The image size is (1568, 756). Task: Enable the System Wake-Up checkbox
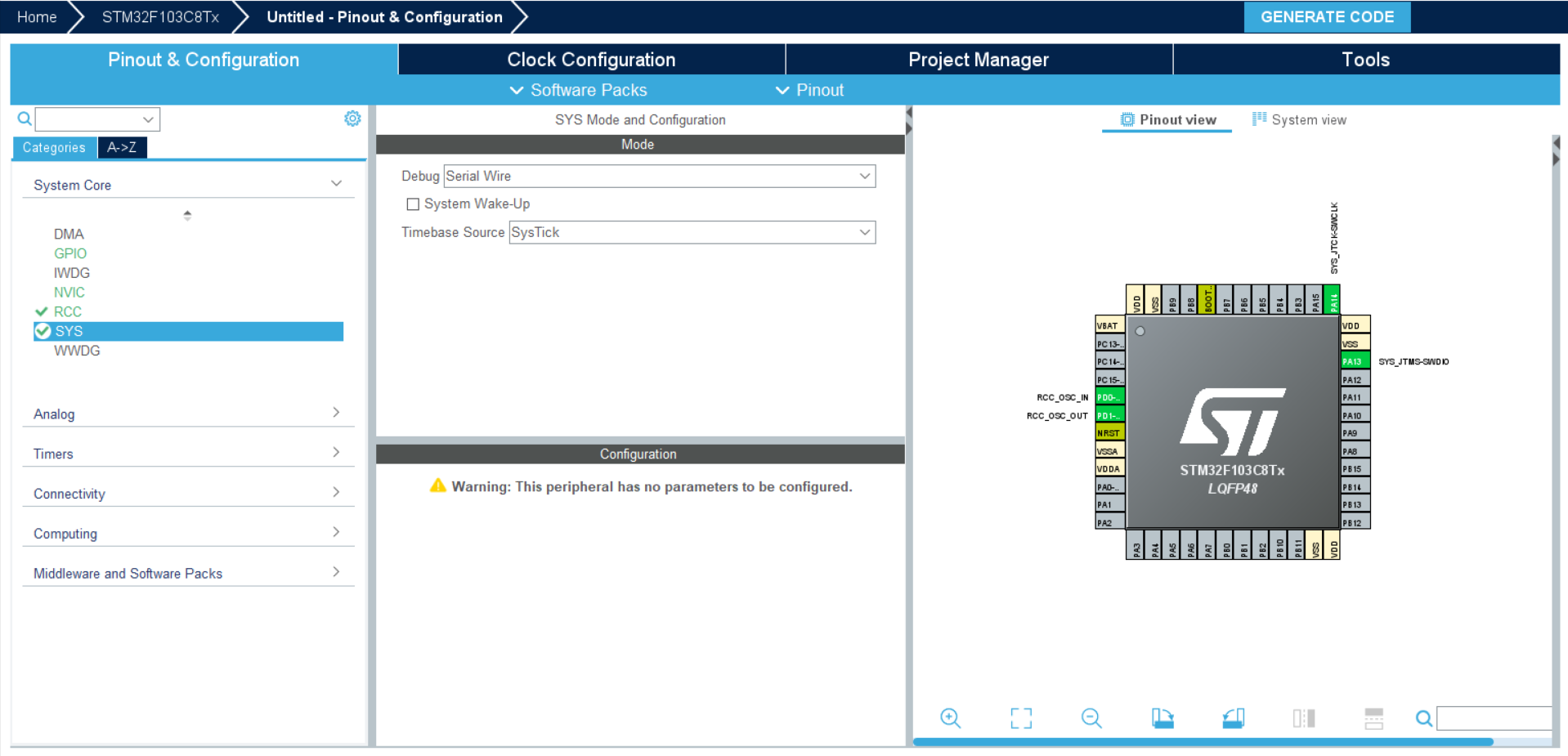413,204
